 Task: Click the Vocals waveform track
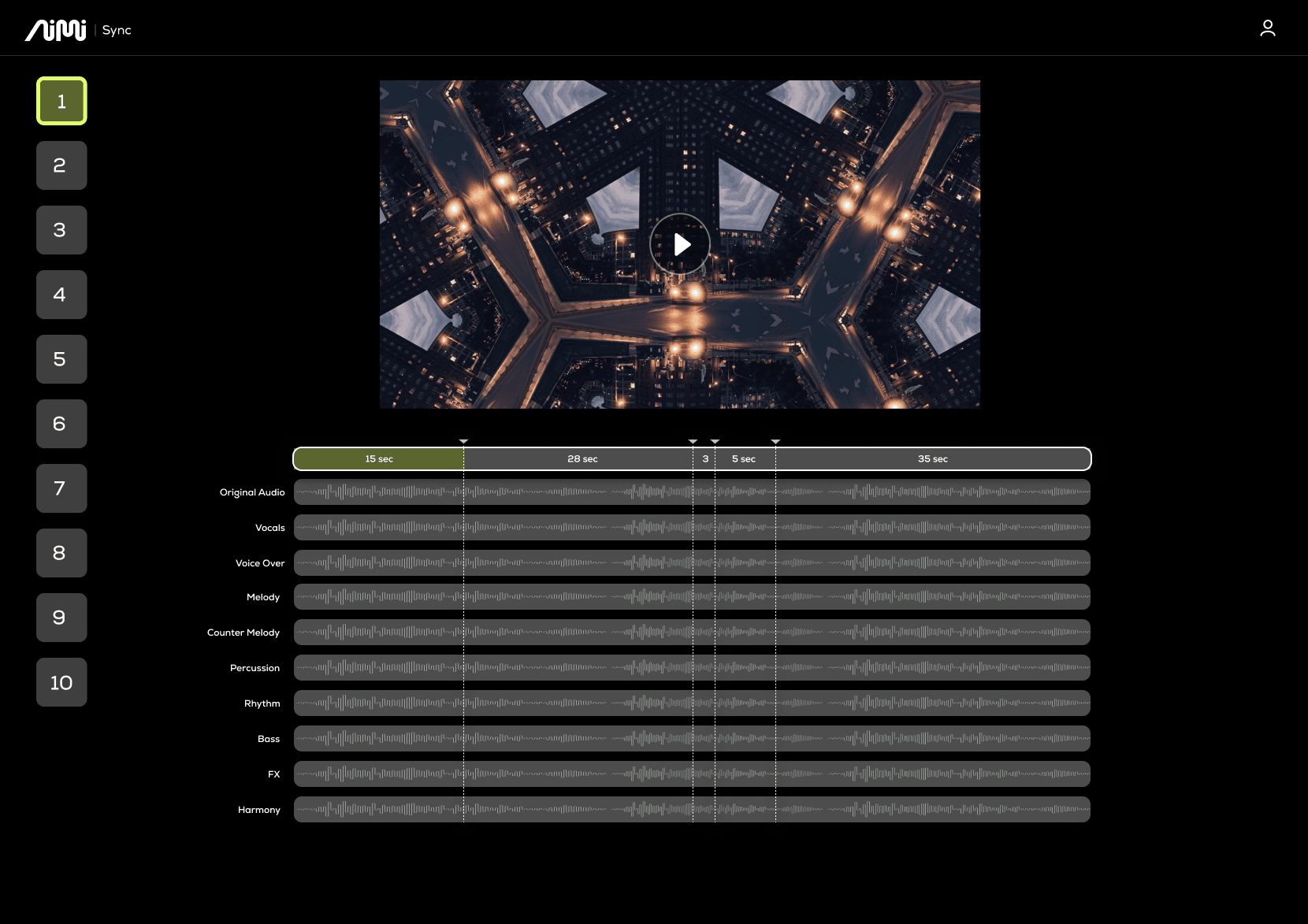click(x=692, y=528)
